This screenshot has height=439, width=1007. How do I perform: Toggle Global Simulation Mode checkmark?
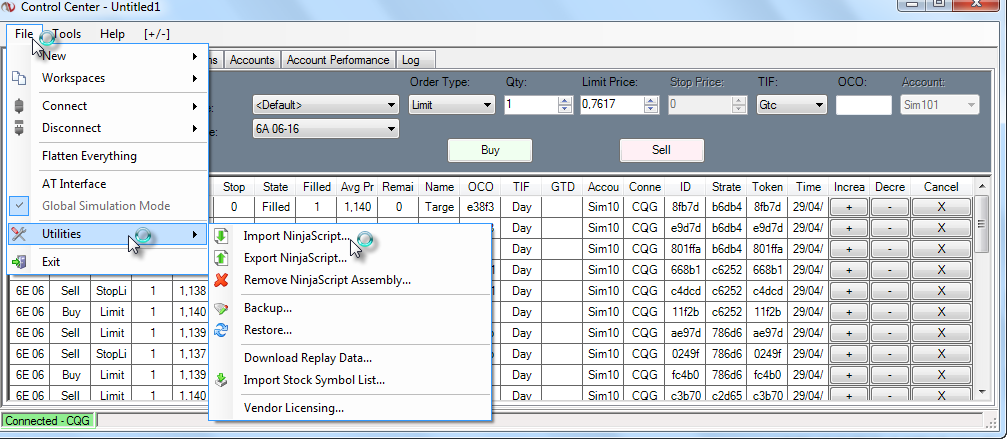19,206
